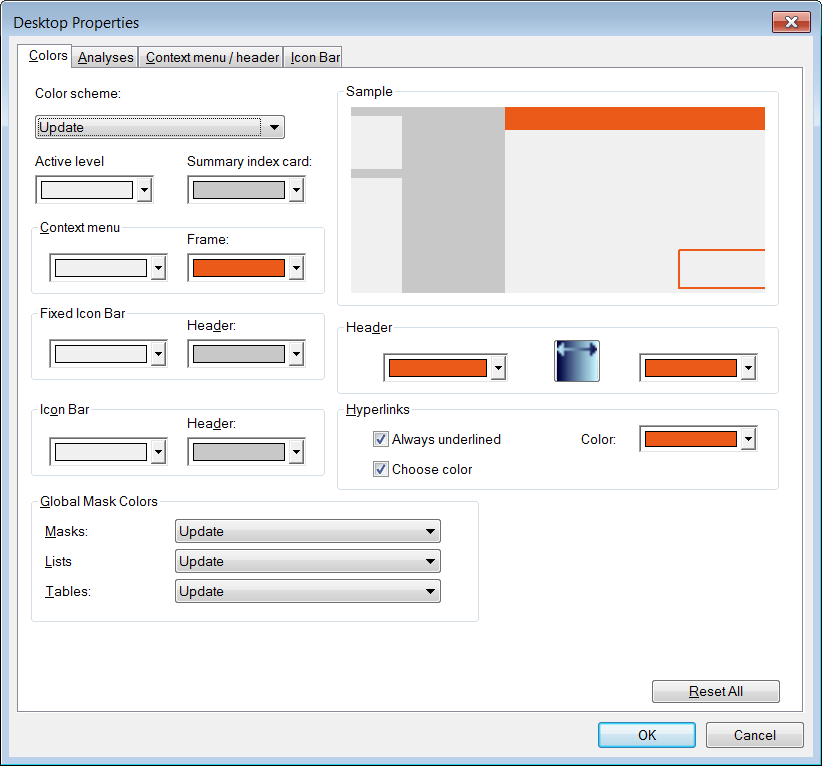The width and height of the screenshot is (822, 766).
Task: Uncheck the Choose color checkbox
Action: pyautogui.click(x=381, y=469)
